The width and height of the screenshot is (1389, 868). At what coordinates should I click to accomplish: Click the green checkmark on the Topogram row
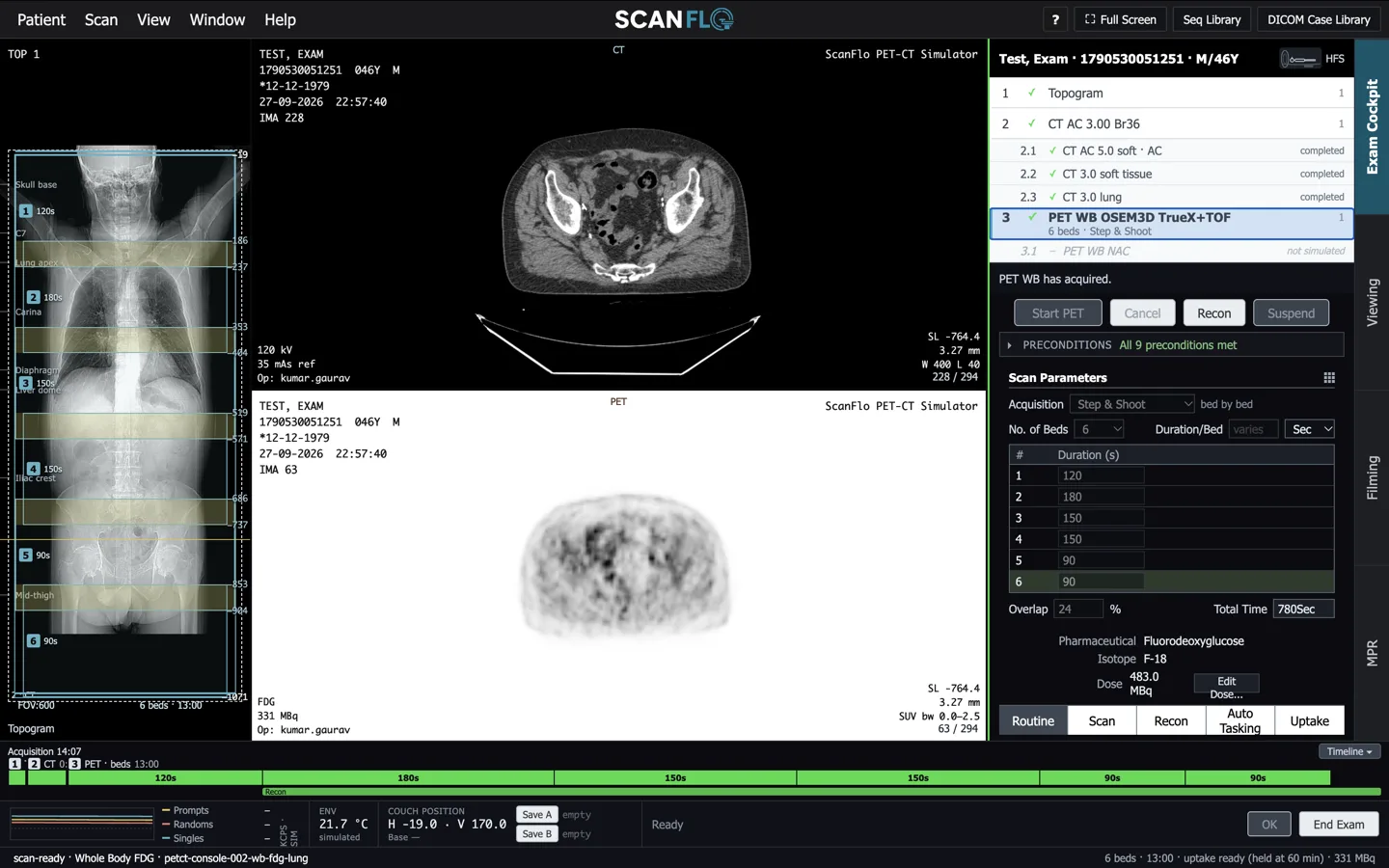(x=1032, y=93)
